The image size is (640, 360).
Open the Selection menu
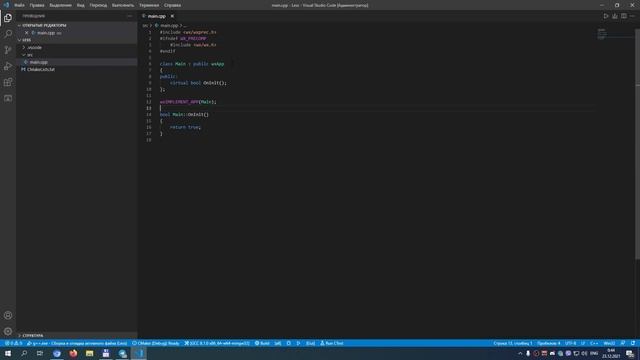(60, 5)
